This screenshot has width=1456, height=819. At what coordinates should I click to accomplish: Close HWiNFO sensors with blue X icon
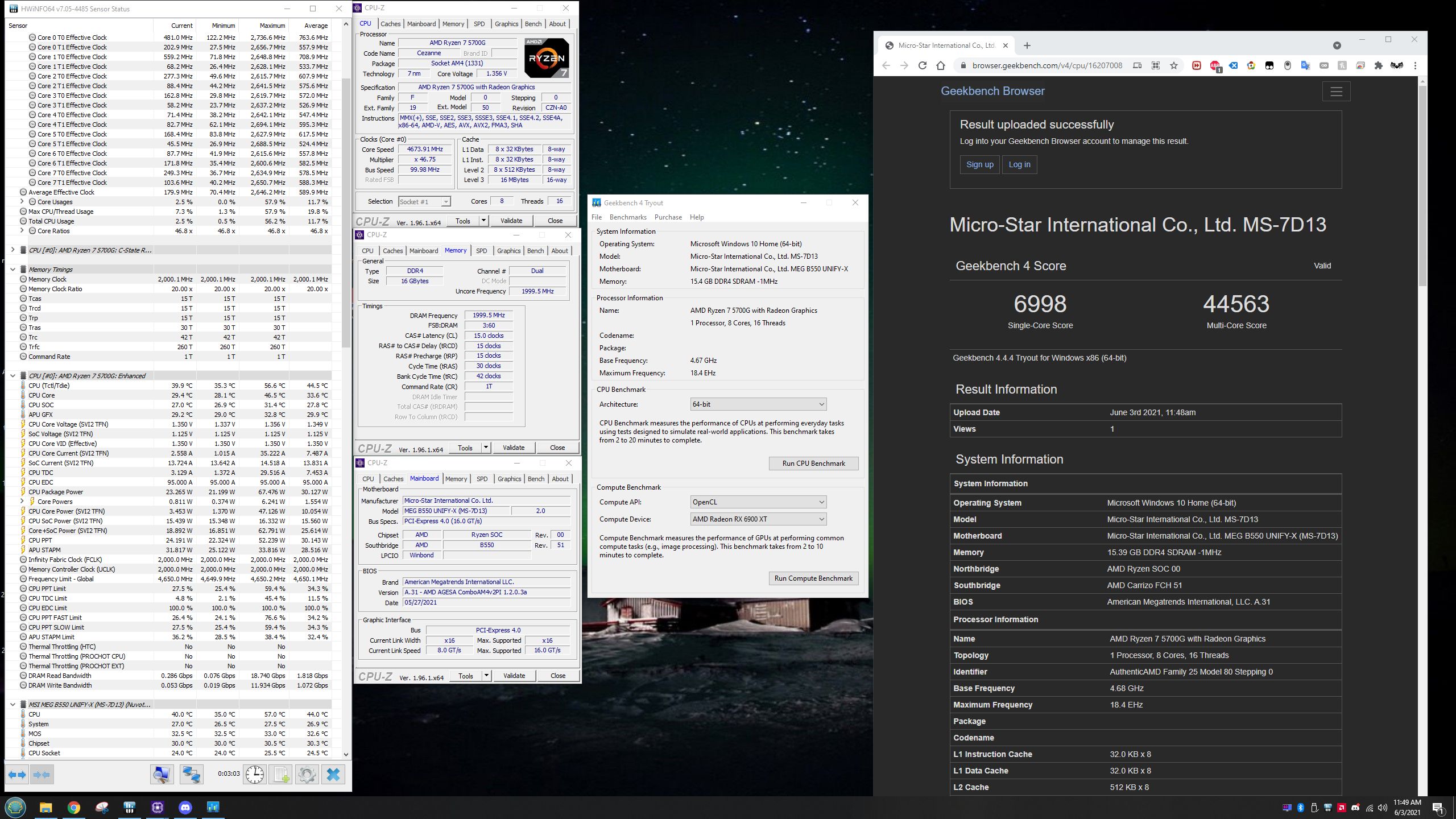click(333, 775)
